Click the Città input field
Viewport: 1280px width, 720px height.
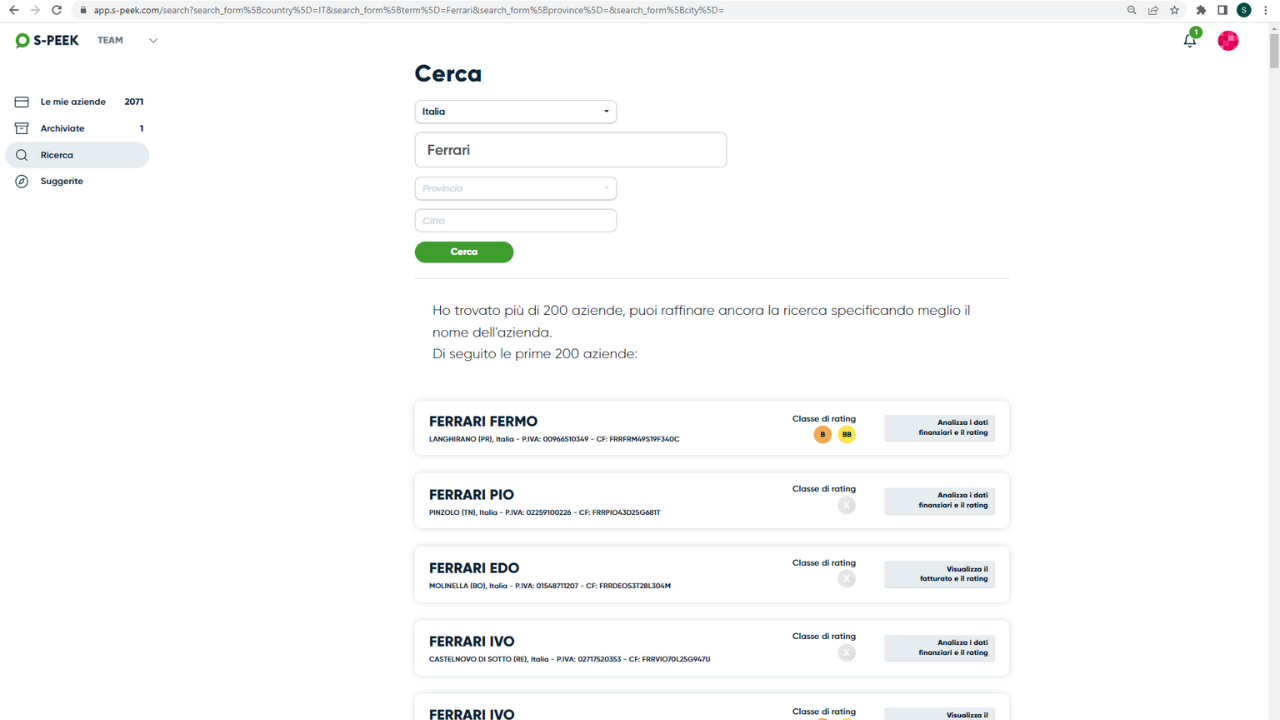[x=516, y=221]
